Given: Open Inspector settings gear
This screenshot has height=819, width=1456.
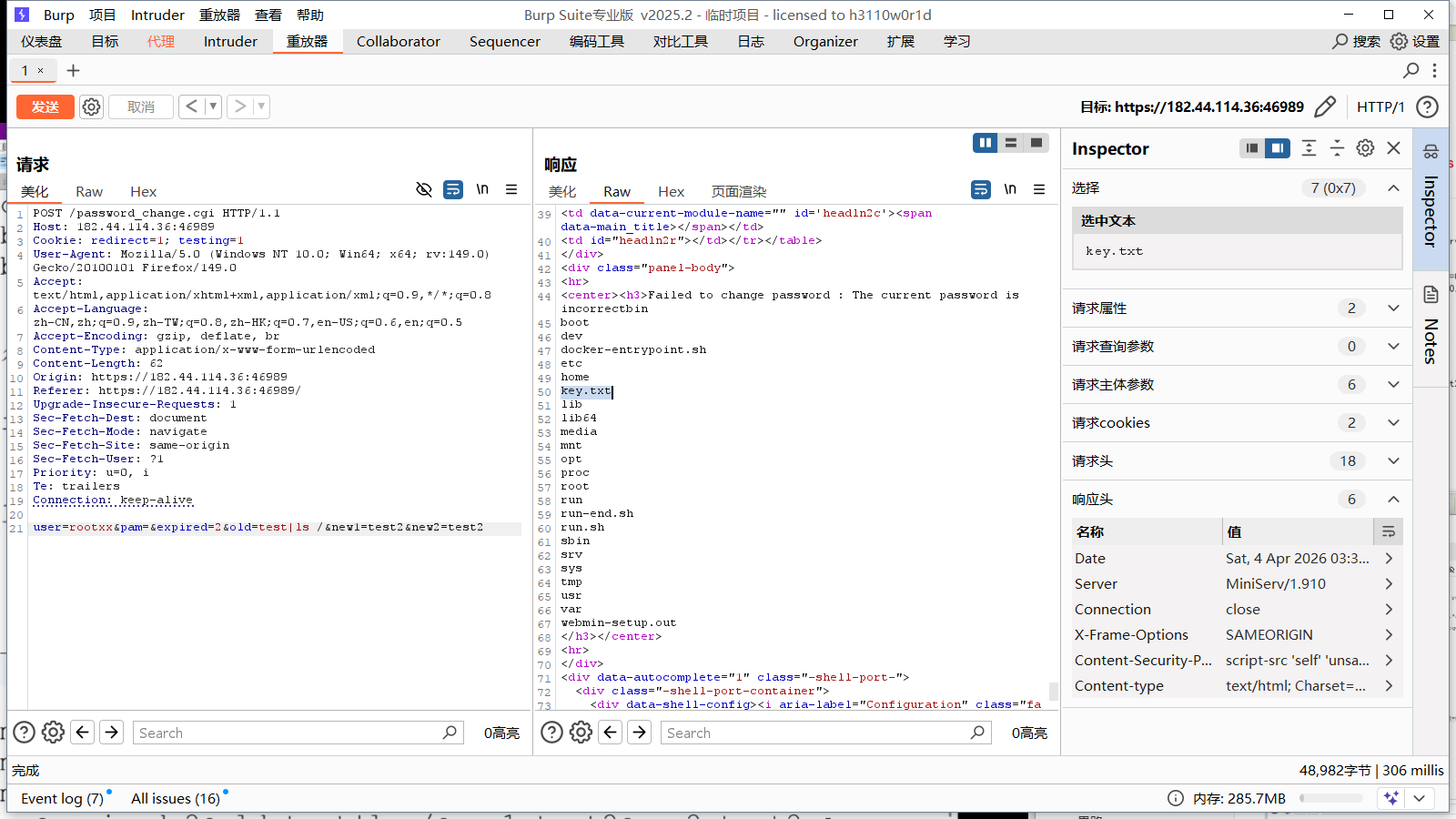Looking at the screenshot, I should 1365,147.
